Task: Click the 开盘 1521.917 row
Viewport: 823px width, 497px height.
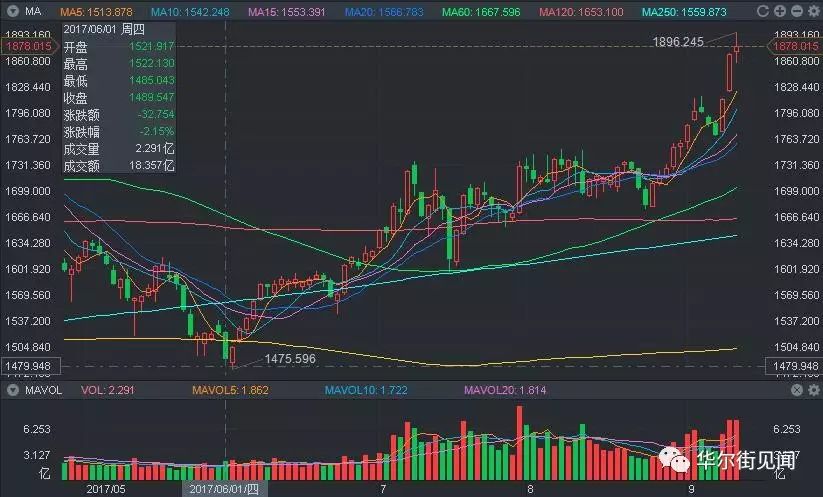Action: pos(119,47)
